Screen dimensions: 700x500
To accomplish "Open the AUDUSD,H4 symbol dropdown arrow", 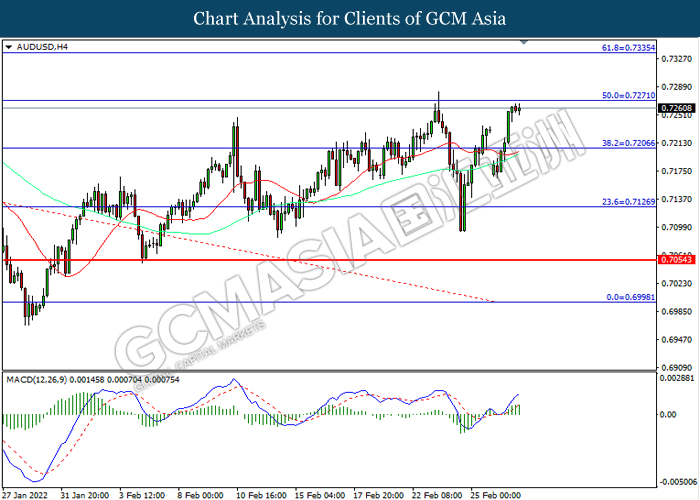I will click(x=8, y=47).
